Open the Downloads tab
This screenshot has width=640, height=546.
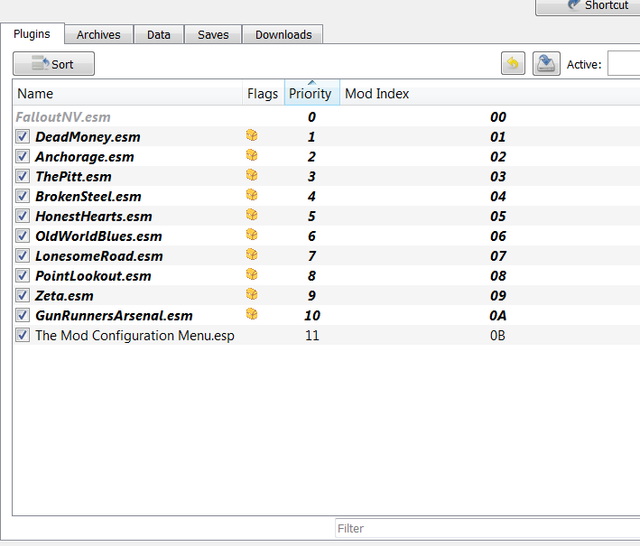tap(283, 35)
